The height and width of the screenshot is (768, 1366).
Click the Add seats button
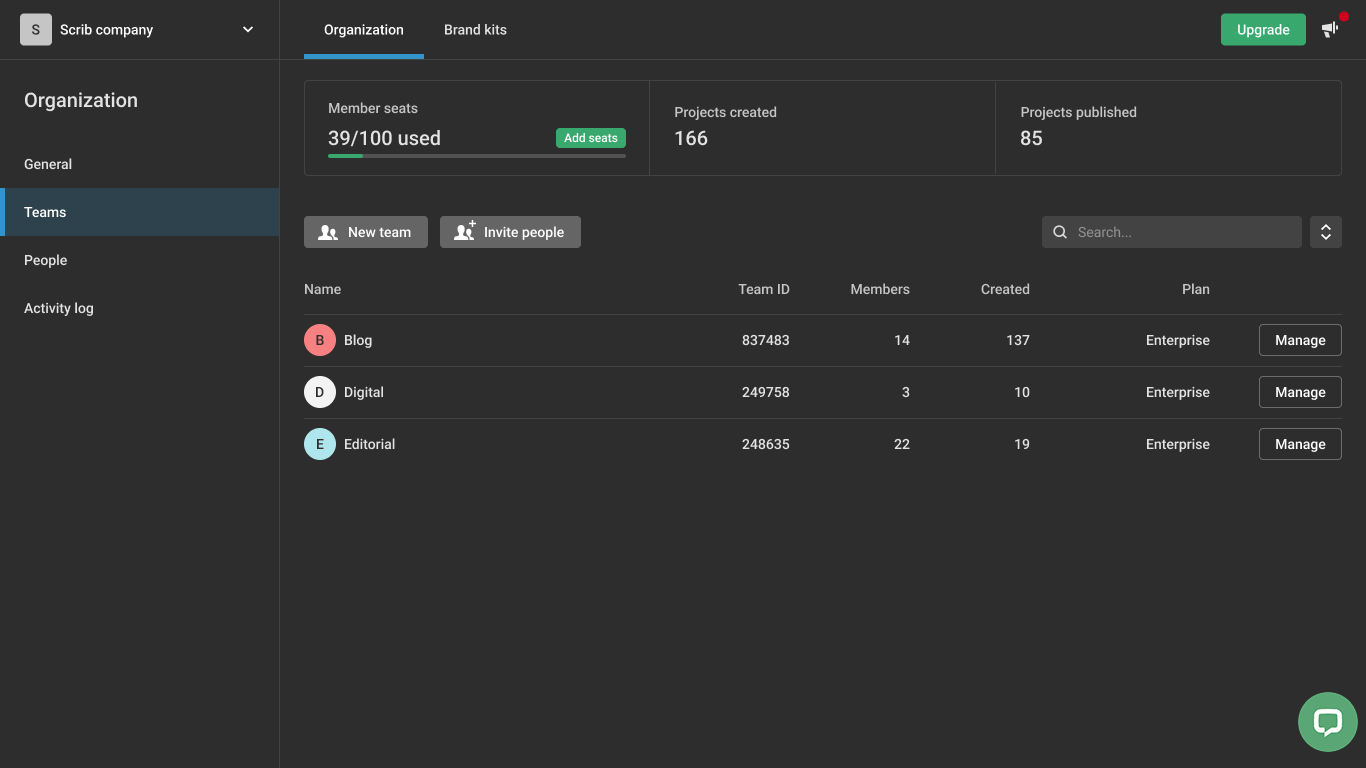click(591, 138)
